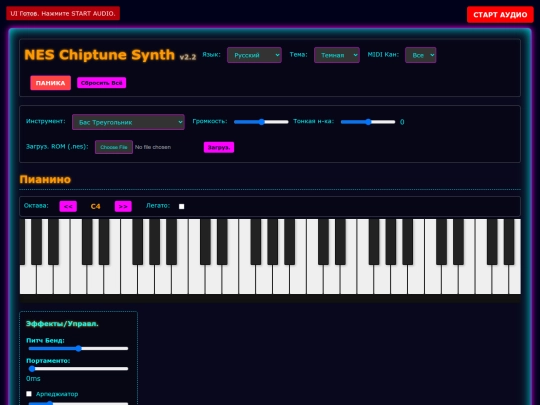Adjust the Портаменто slider
Viewport: 540px width, 405px height.
(79, 369)
